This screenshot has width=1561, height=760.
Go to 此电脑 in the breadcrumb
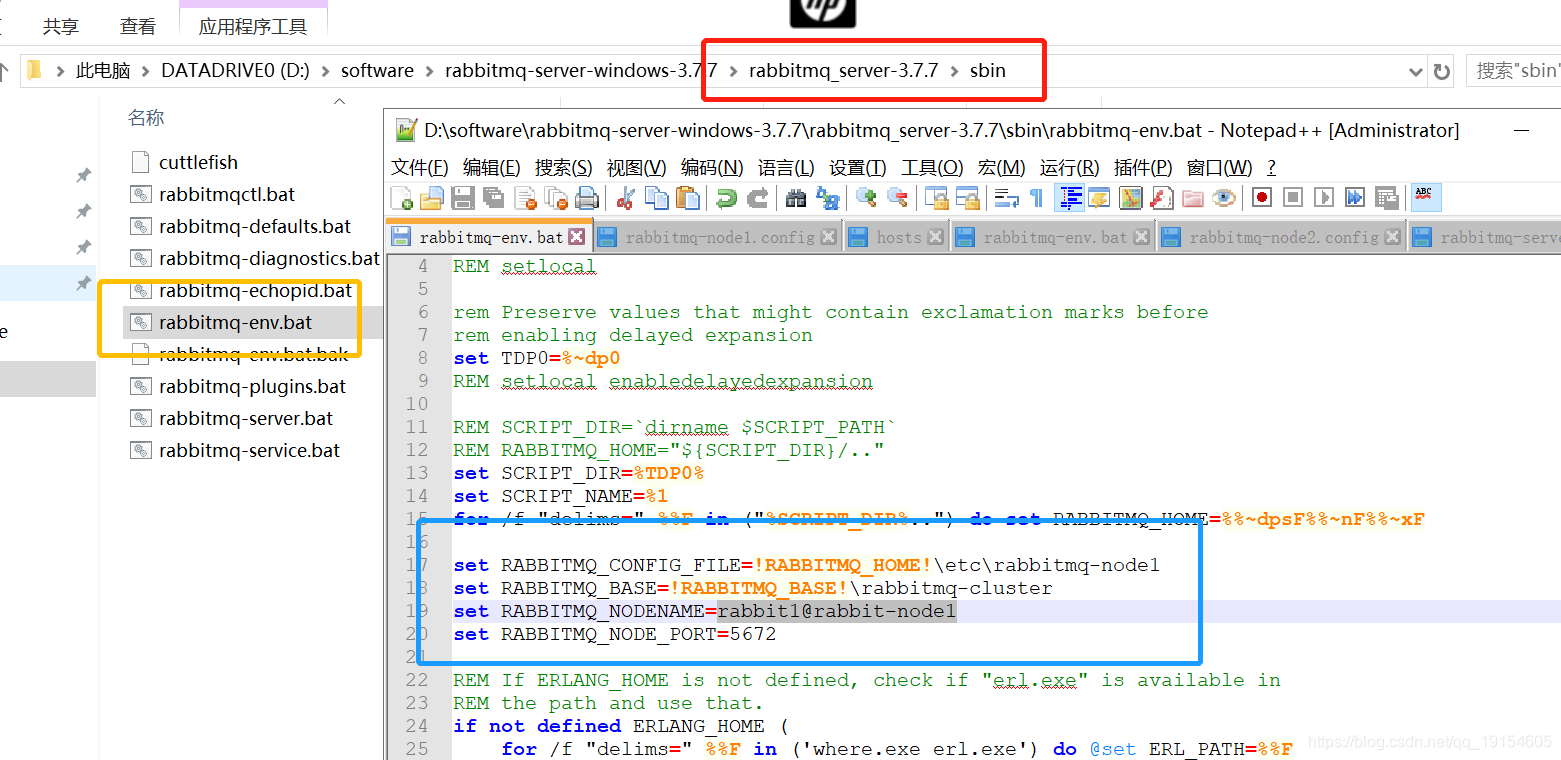[x=103, y=71]
